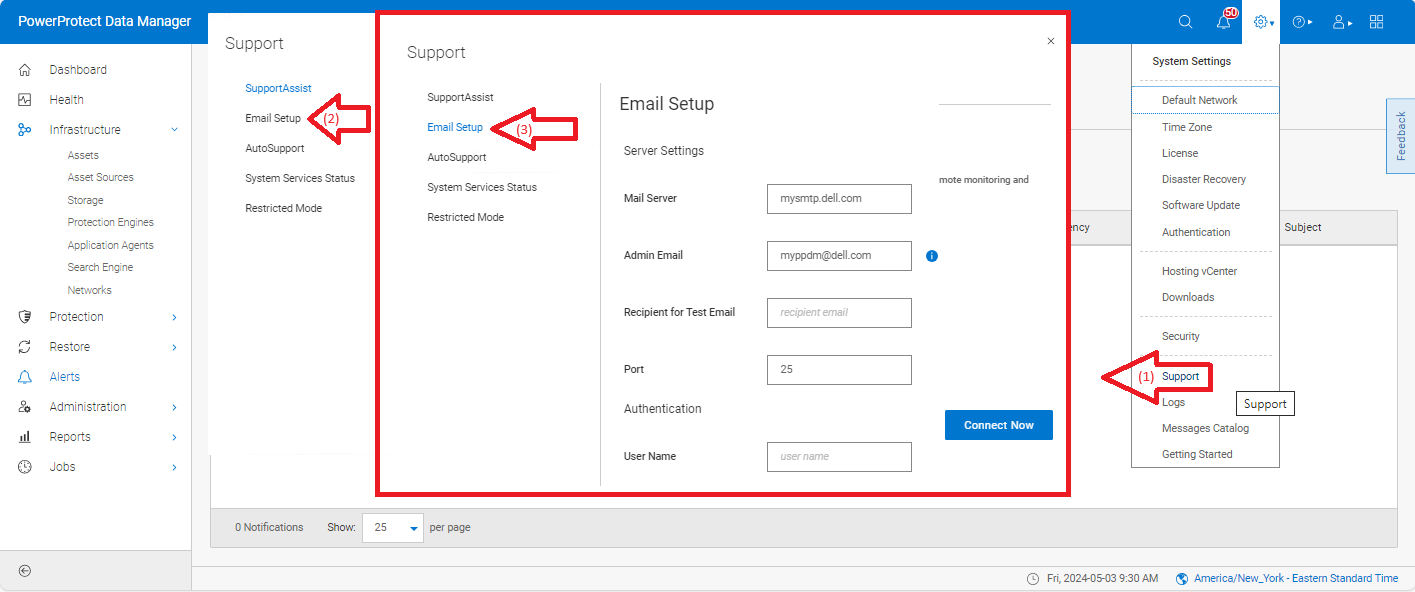Viewport: 1415px width, 592px height.
Task: Open the search using the magnifier icon
Action: pos(1185,21)
